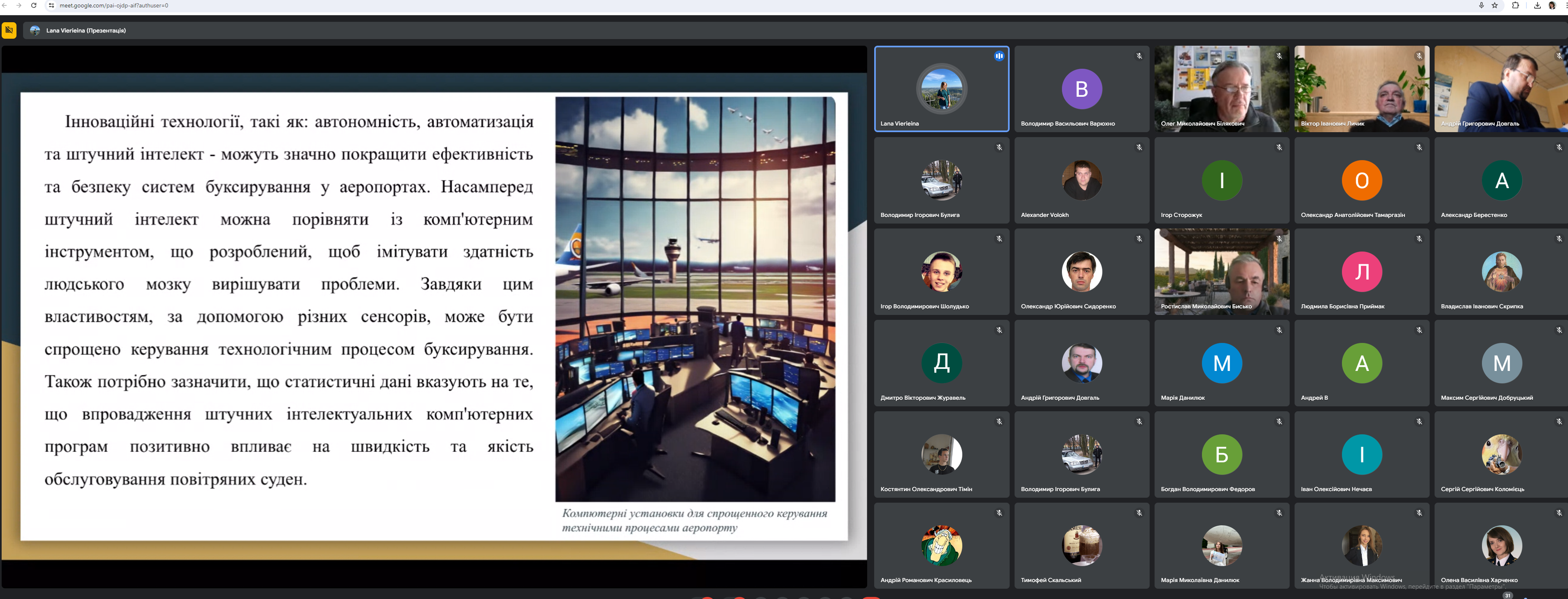Select Віктор Іванович Личик's video tile

tap(1362, 89)
